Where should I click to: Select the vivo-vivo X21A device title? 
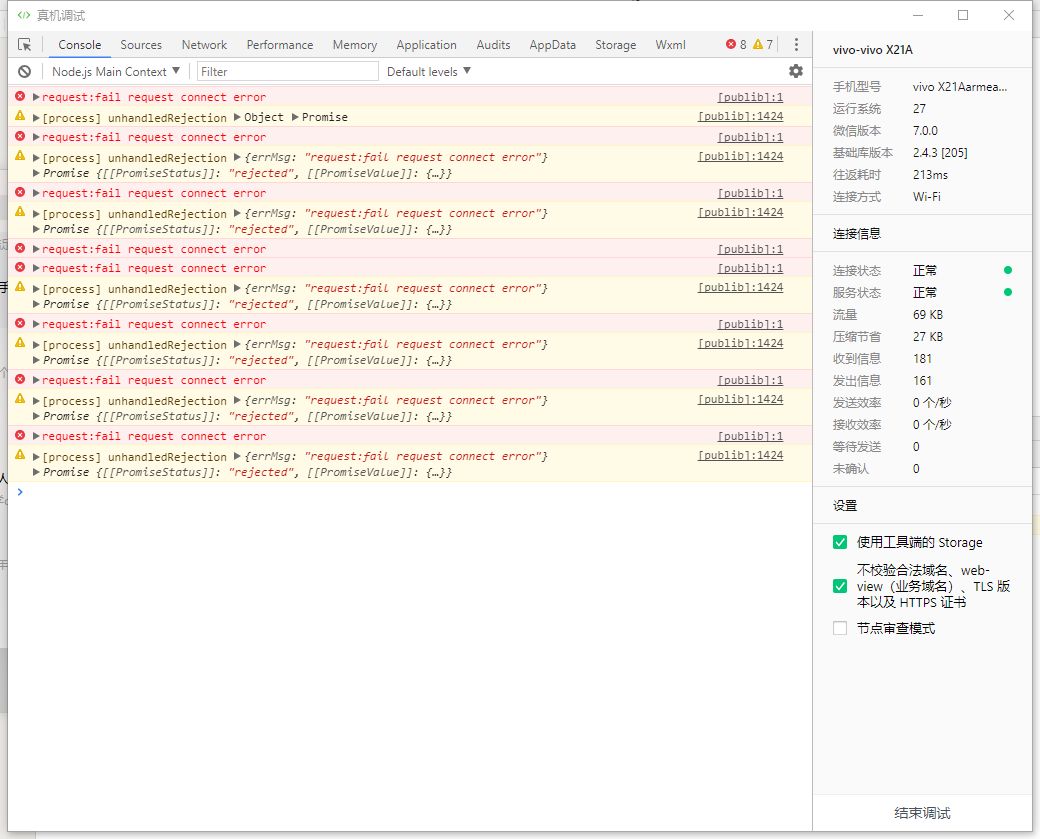(x=873, y=50)
